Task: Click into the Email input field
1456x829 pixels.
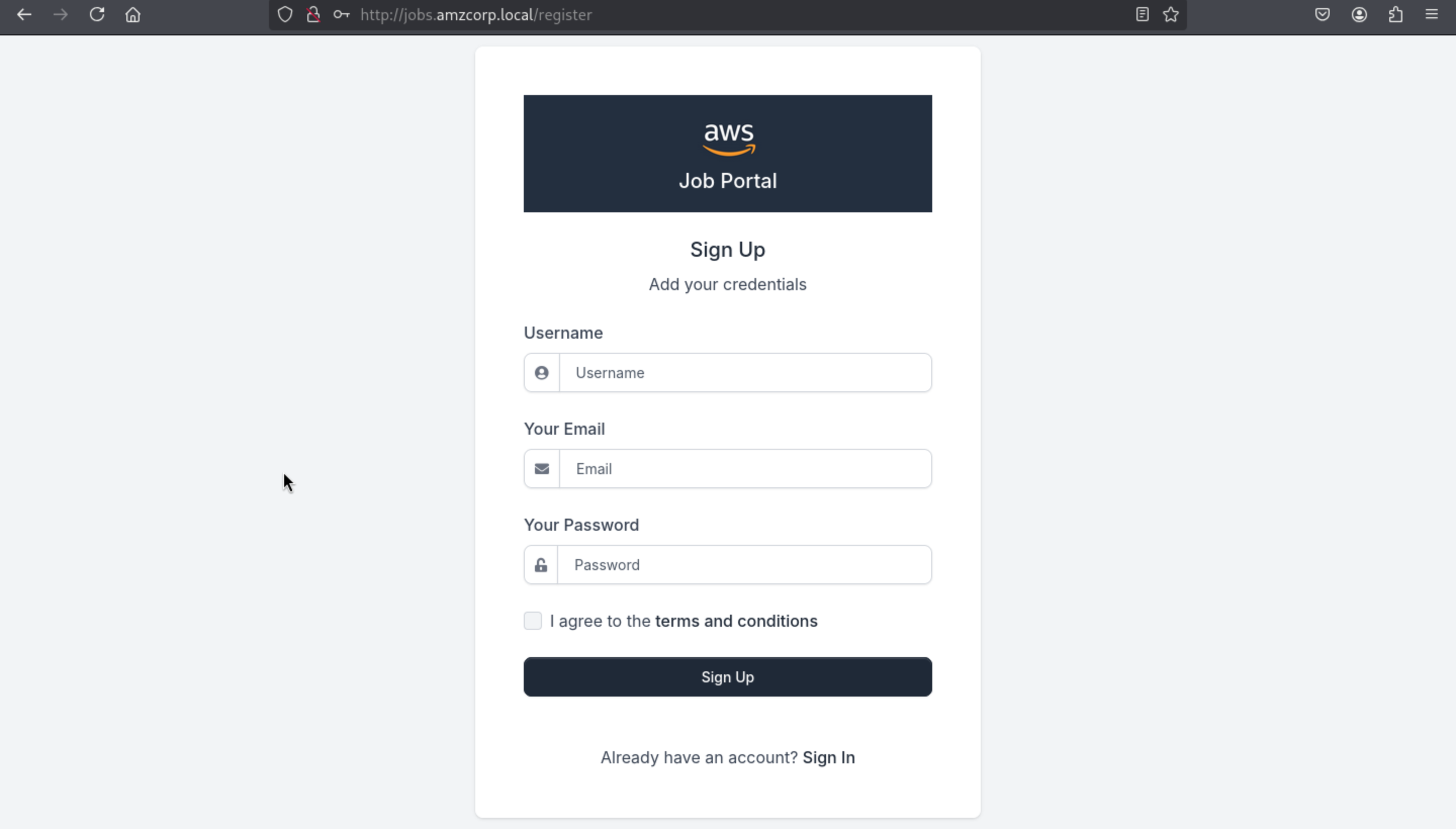Action: point(745,469)
